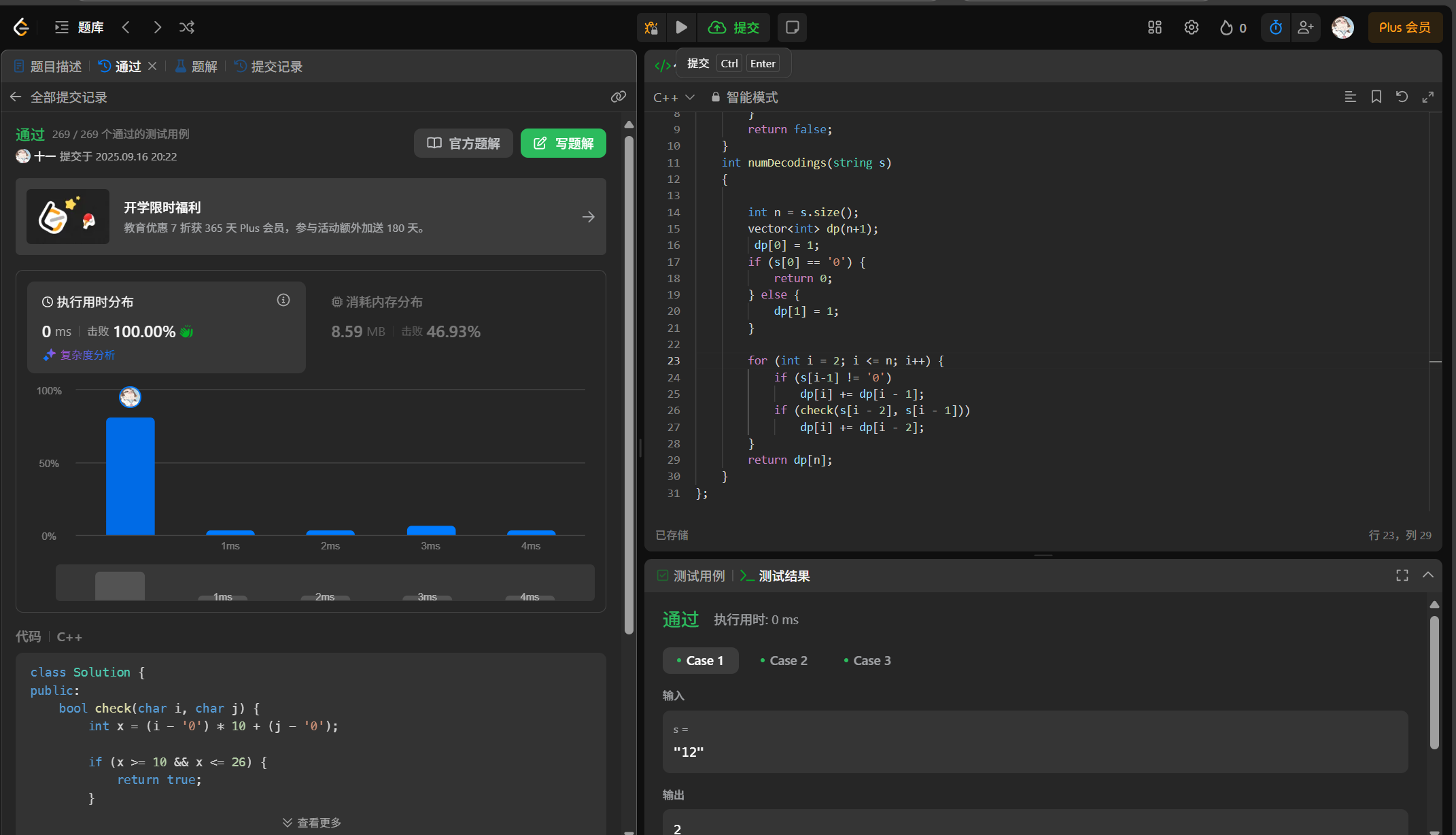Expand code editor to fullscreen
This screenshot has width=1456, height=835.
[1427, 97]
